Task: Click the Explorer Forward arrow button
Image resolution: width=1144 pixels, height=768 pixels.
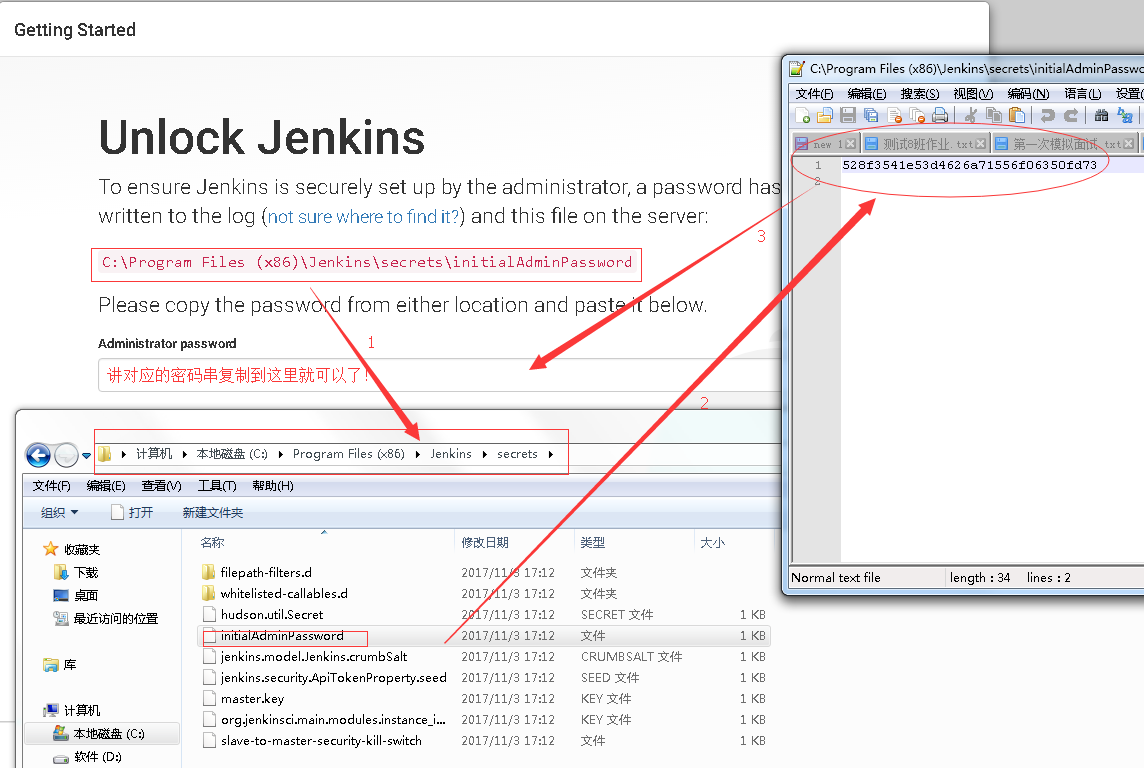Action: pos(66,455)
